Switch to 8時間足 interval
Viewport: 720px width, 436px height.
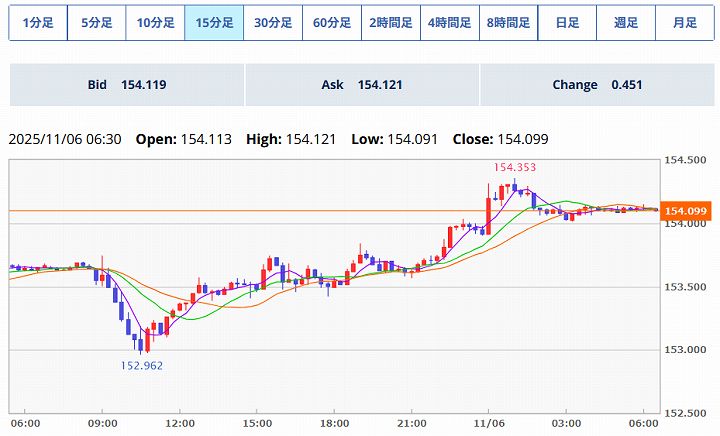508,22
